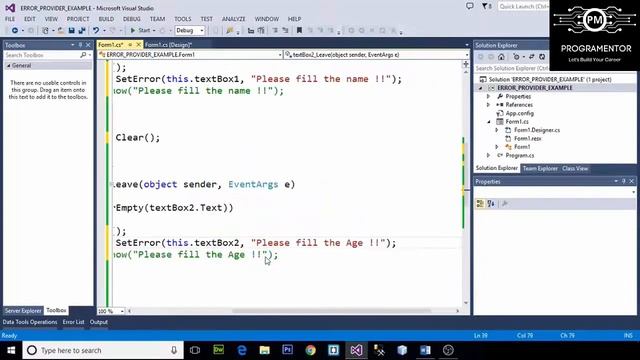Click the Alphabetical sort icon in Properties
The image size is (640, 360).
click(x=491, y=204)
